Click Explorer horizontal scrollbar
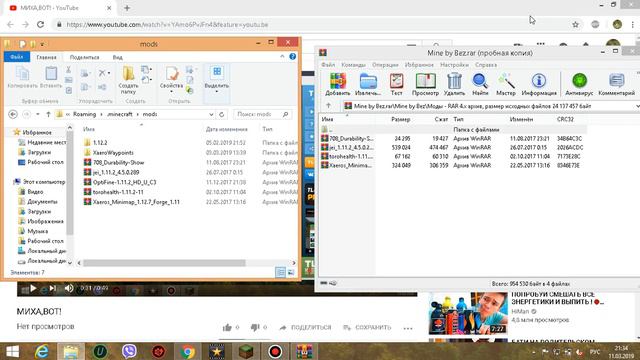 point(164,263)
